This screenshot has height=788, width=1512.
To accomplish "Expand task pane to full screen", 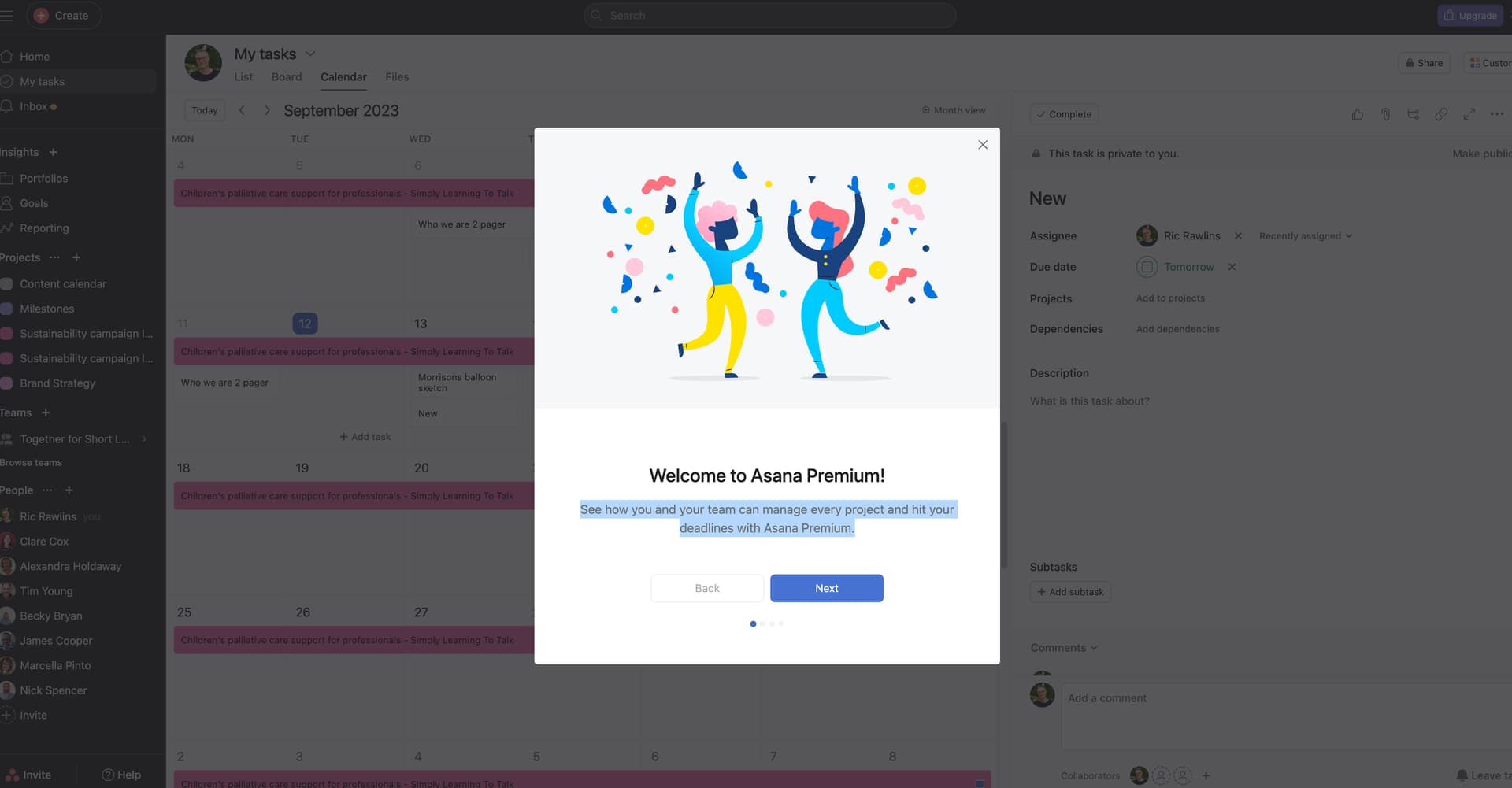I will tap(1469, 114).
